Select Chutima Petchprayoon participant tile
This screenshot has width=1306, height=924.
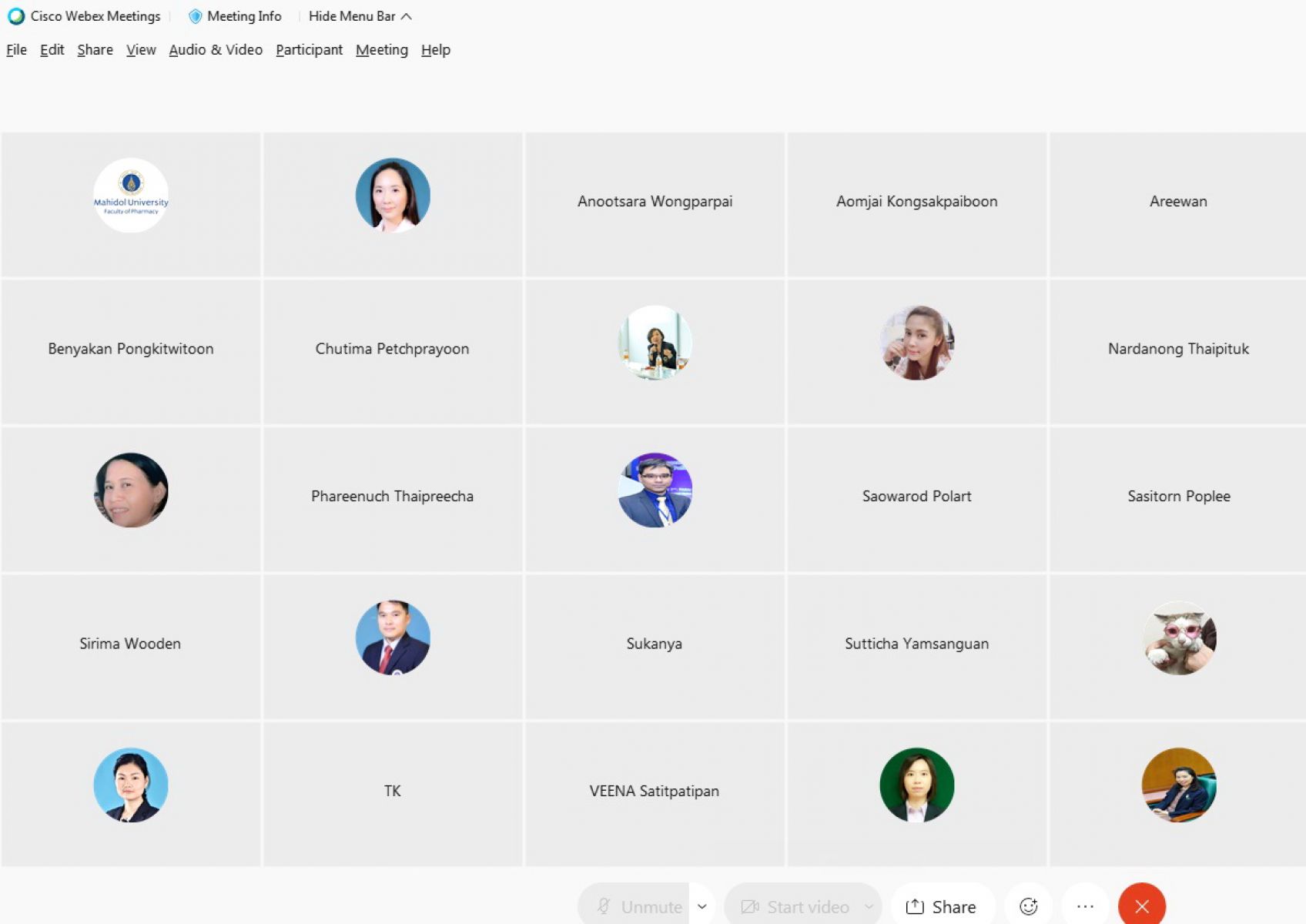pos(393,352)
